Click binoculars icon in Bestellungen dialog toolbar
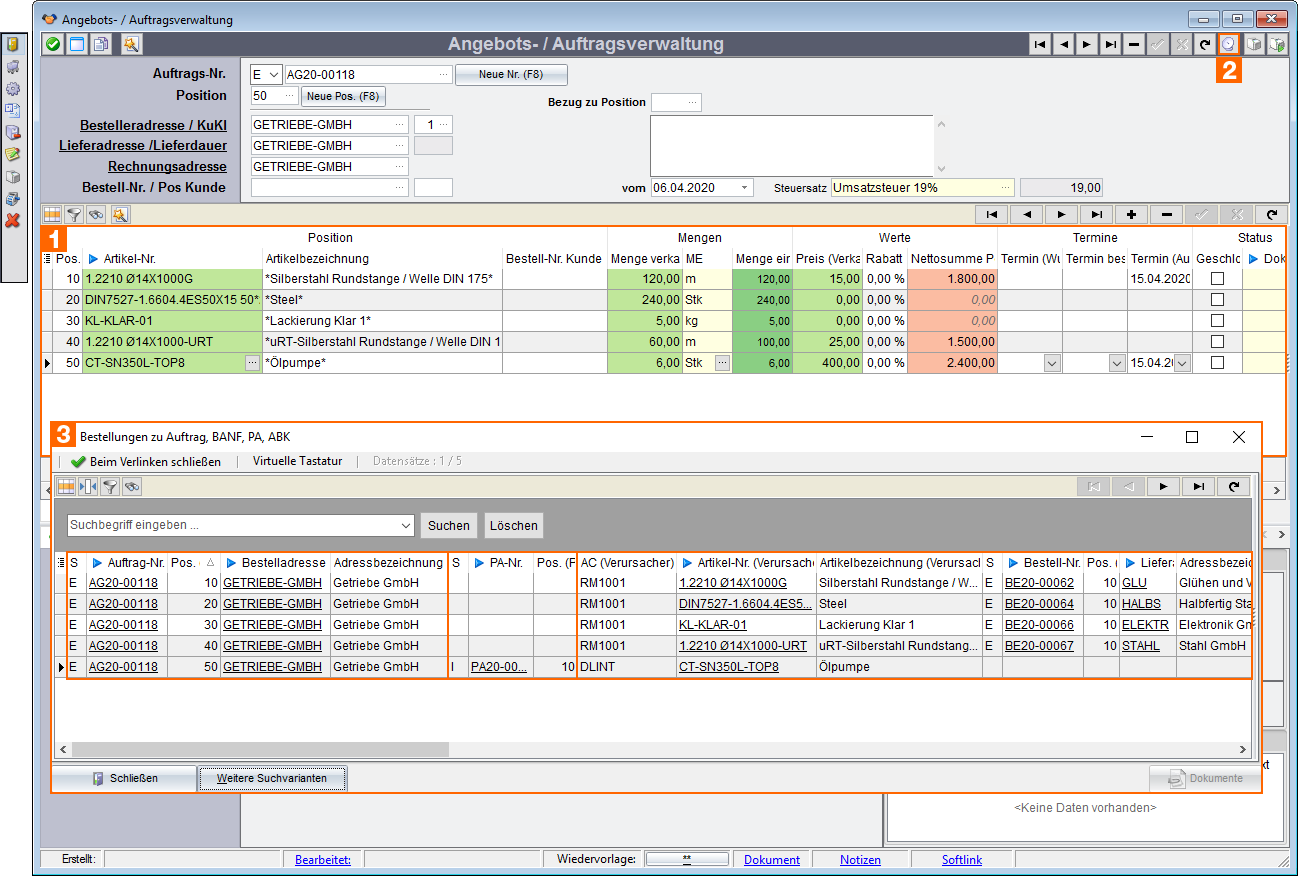 [x=131, y=486]
